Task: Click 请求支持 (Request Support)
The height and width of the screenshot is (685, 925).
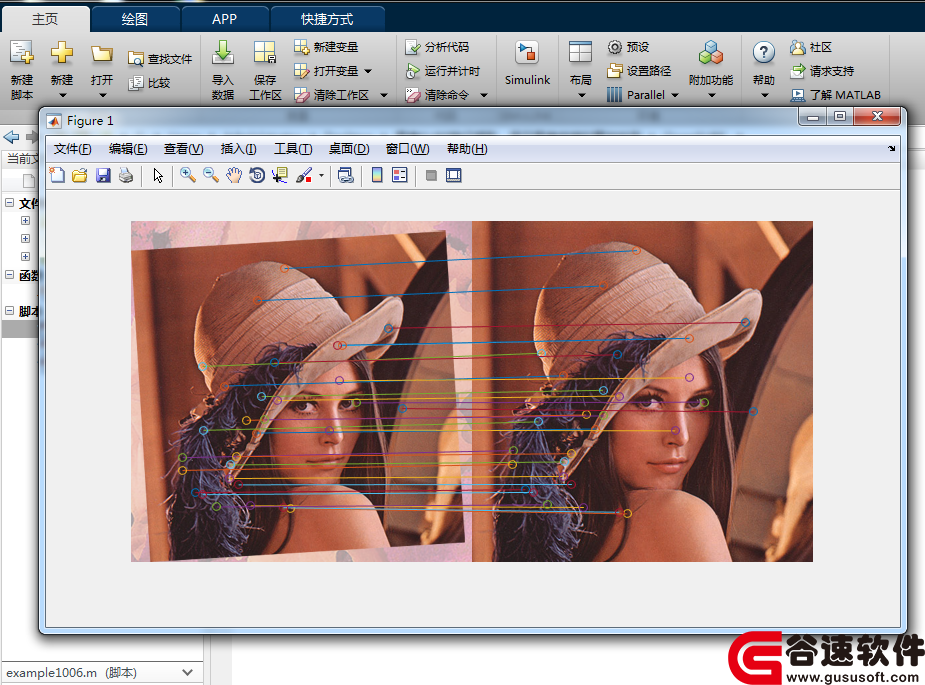Action: coord(822,71)
